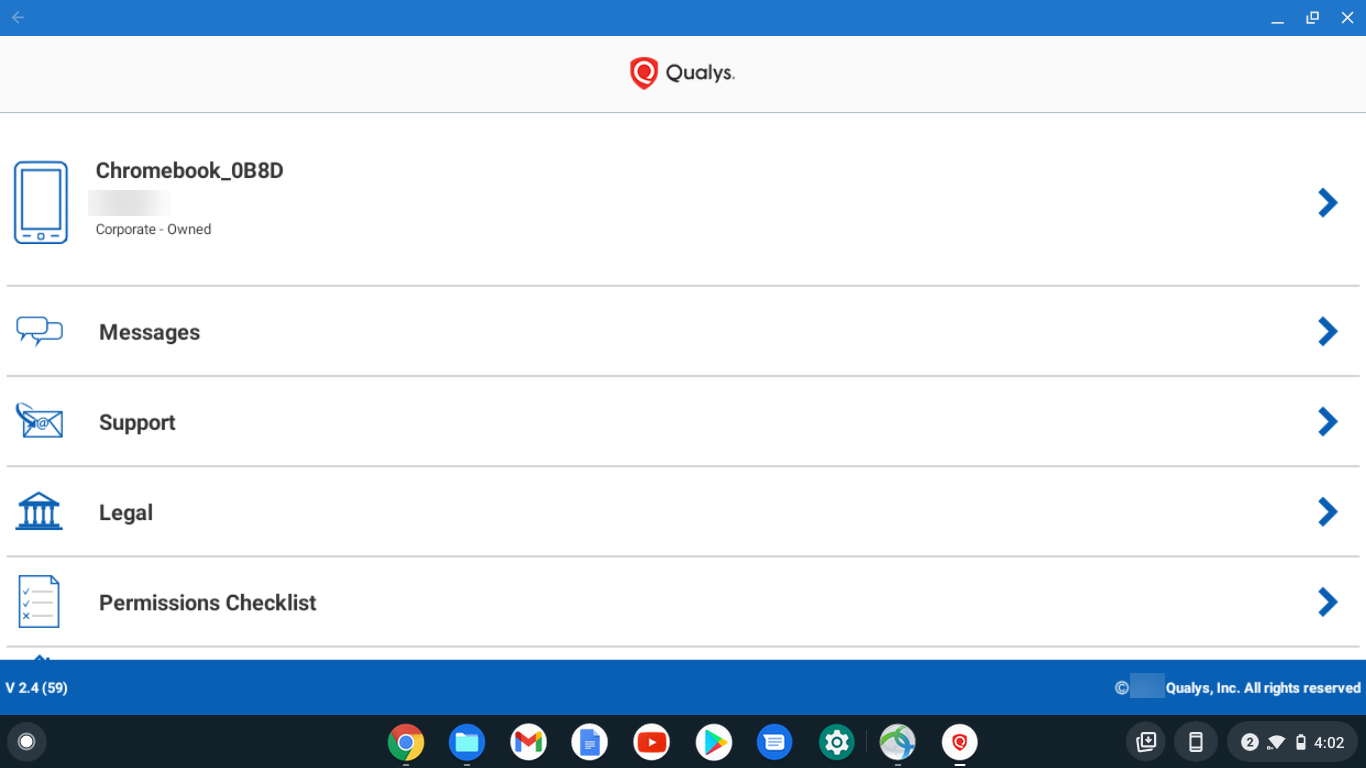Click the Corporate - Owned label
The height and width of the screenshot is (768, 1366).
coord(153,229)
